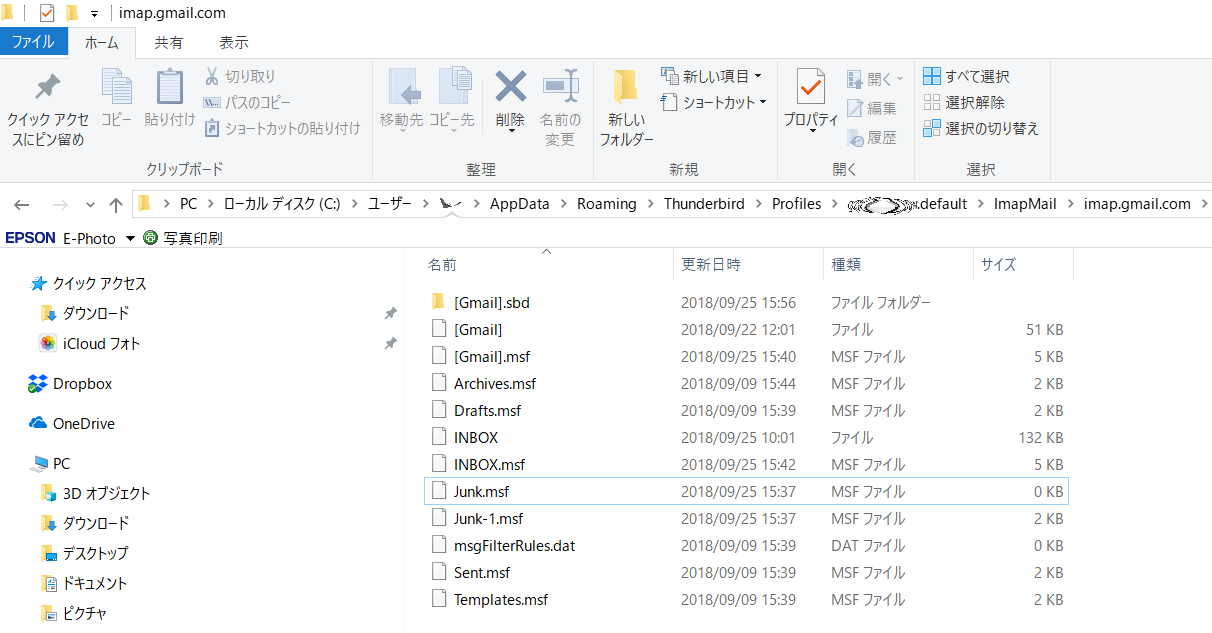Click ユーザー in the address bar
Image resolution: width=1212 pixels, height=633 pixels.
click(x=390, y=204)
